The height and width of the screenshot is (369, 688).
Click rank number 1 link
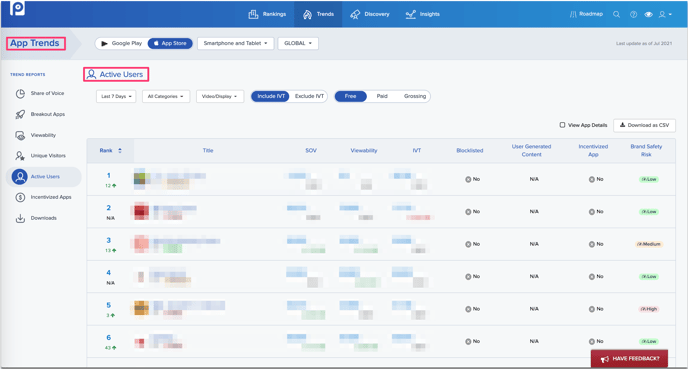(108, 176)
